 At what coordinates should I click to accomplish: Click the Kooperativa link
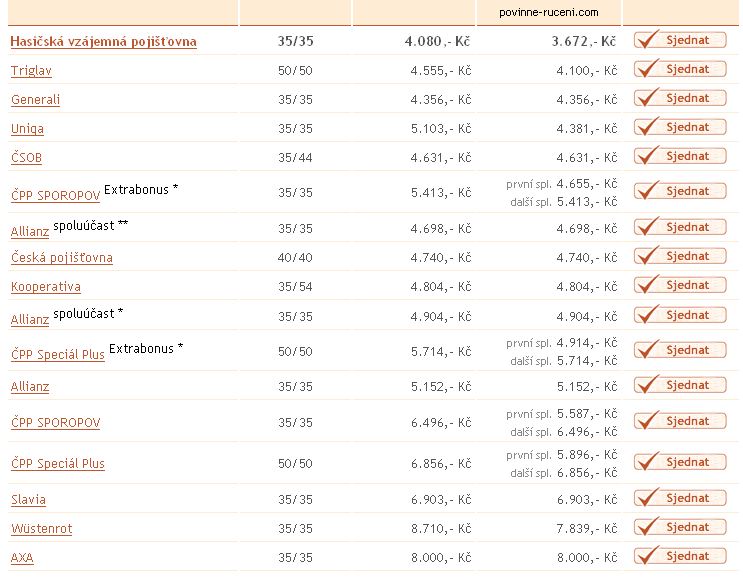point(45,287)
